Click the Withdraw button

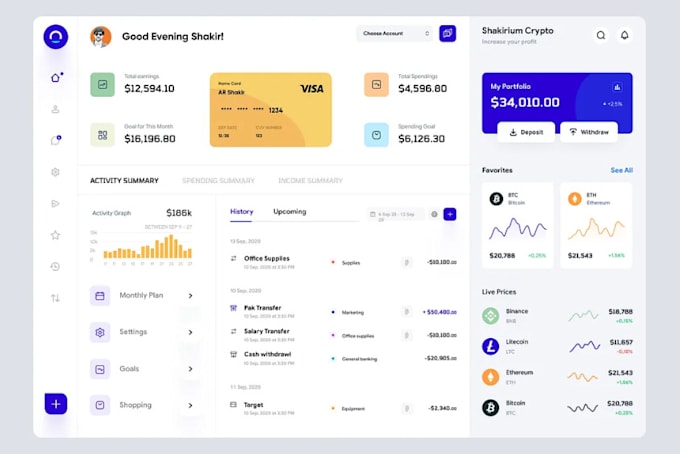[589, 132]
